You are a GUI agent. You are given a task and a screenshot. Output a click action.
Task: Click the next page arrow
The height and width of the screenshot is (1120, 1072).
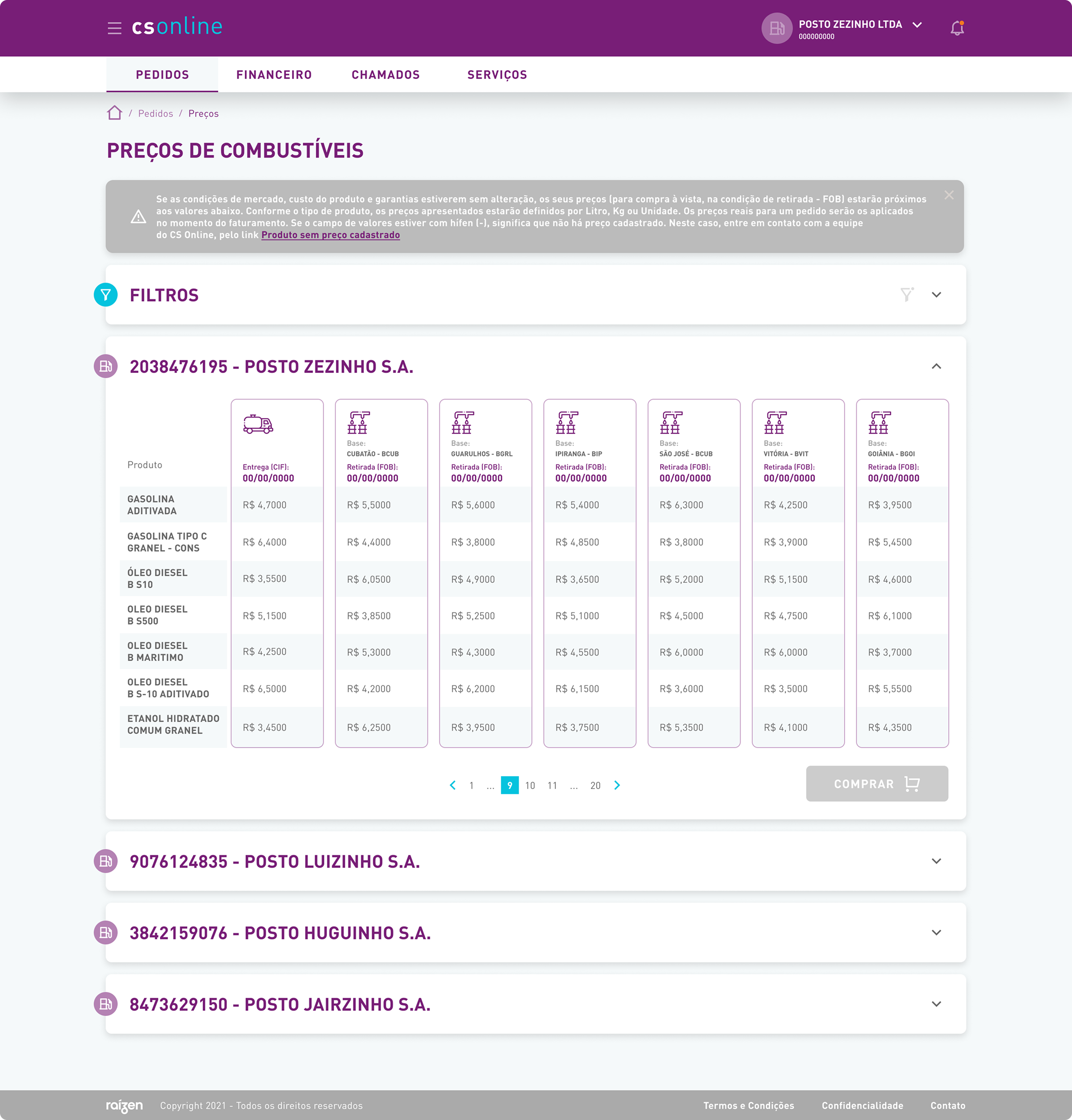pos(616,785)
